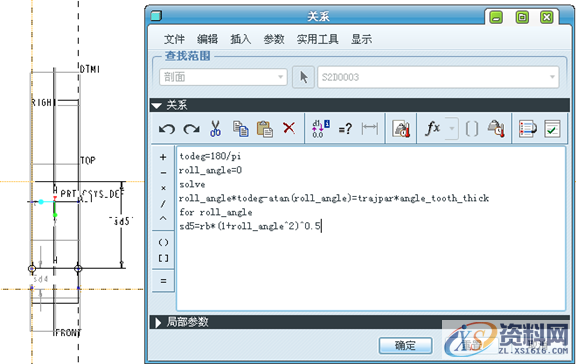
Task: Paste clipboard into relations
Action: click(x=264, y=129)
